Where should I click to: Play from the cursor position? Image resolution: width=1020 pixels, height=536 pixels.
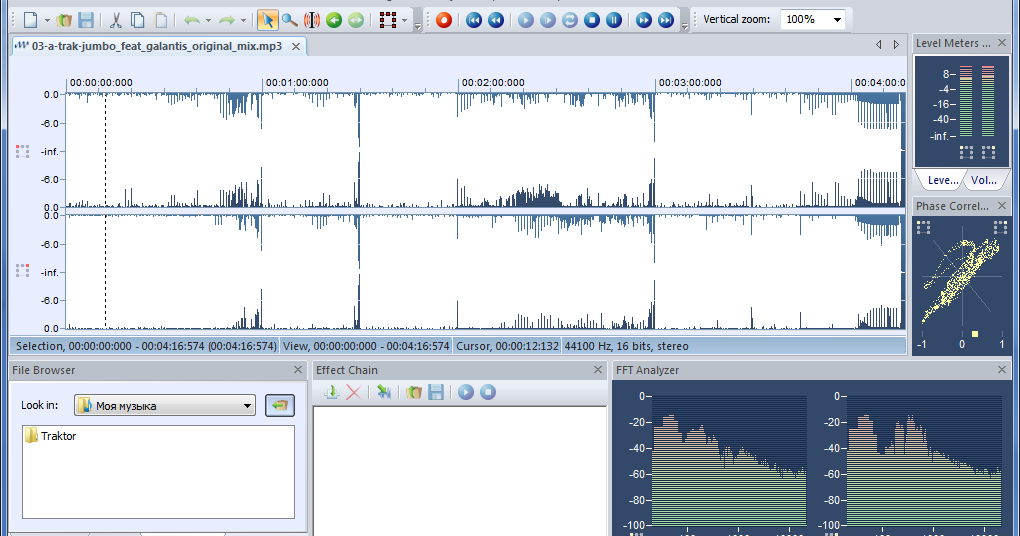pyautogui.click(x=548, y=20)
